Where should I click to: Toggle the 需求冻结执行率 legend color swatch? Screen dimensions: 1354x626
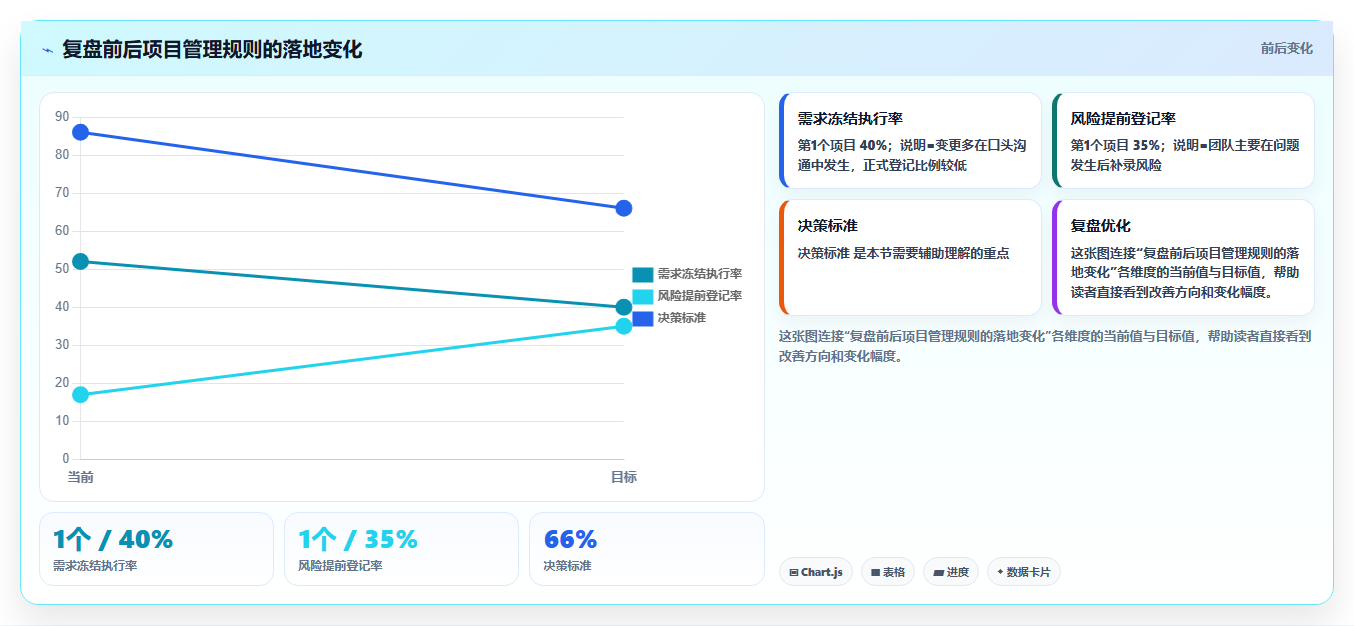643,274
